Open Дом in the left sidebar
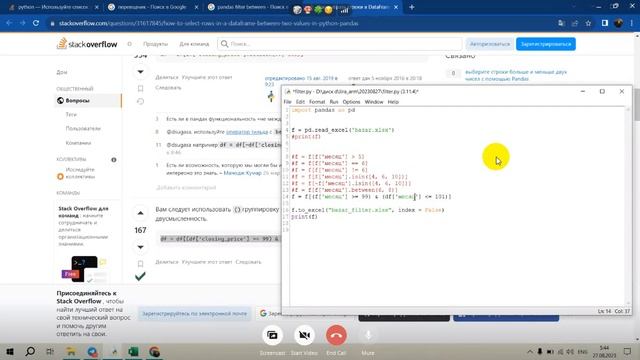The height and width of the screenshot is (360, 640). 62,72
